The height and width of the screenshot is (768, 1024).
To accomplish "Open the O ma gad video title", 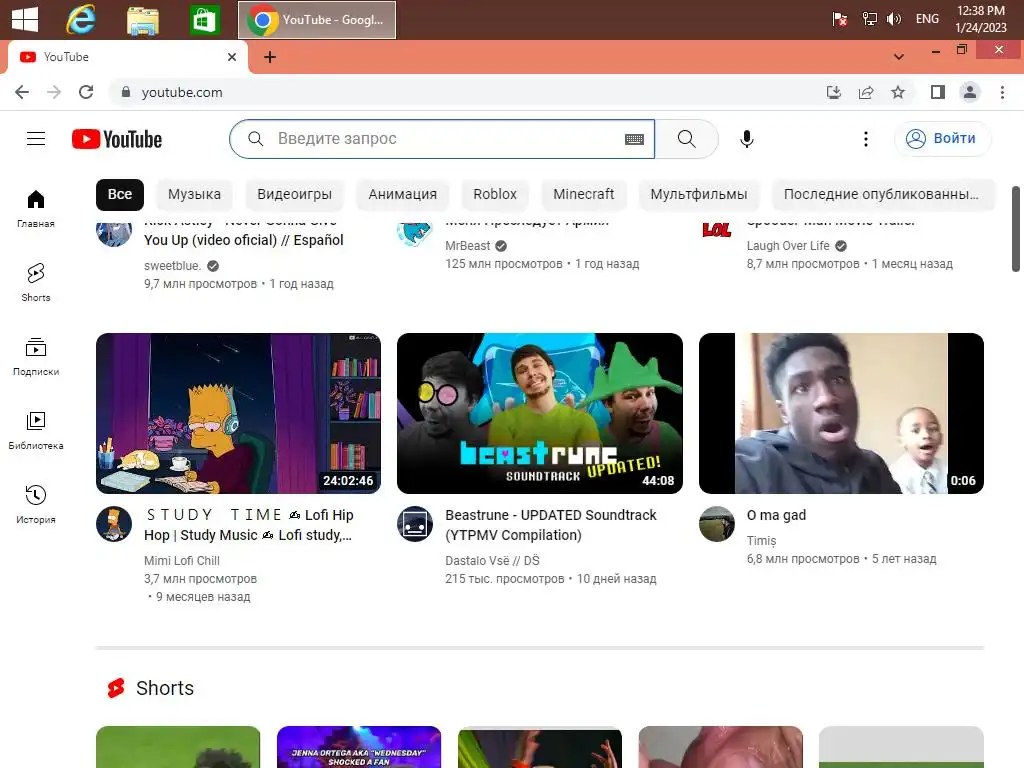I will (776, 515).
